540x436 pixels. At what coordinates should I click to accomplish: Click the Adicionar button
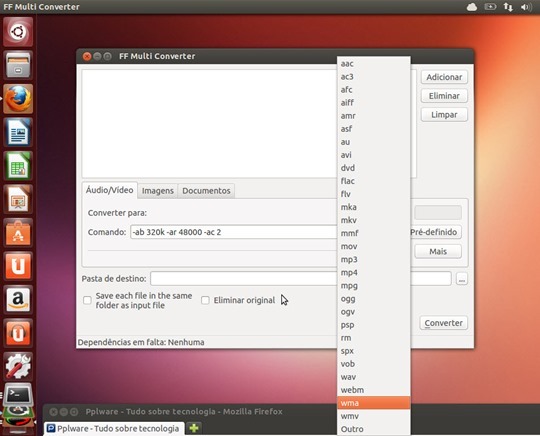tap(444, 77)
